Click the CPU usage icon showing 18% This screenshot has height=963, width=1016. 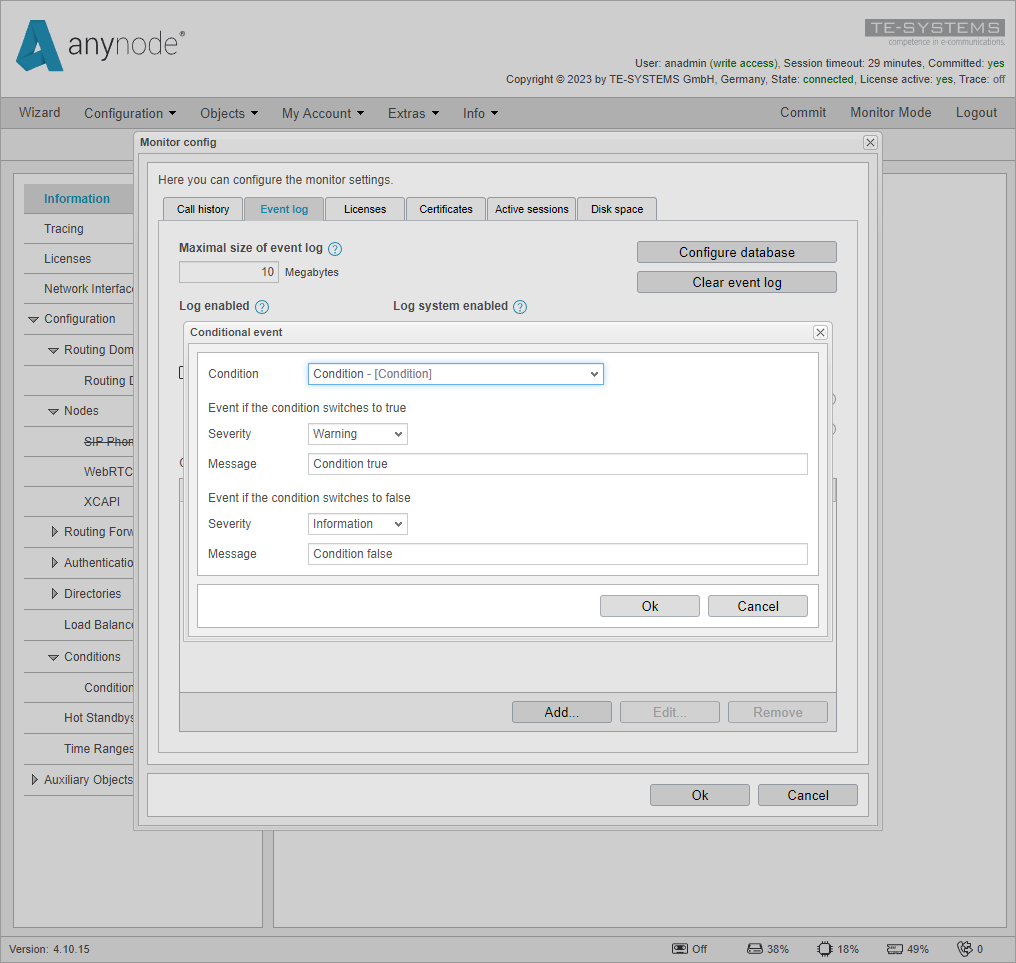click(823, 948)
